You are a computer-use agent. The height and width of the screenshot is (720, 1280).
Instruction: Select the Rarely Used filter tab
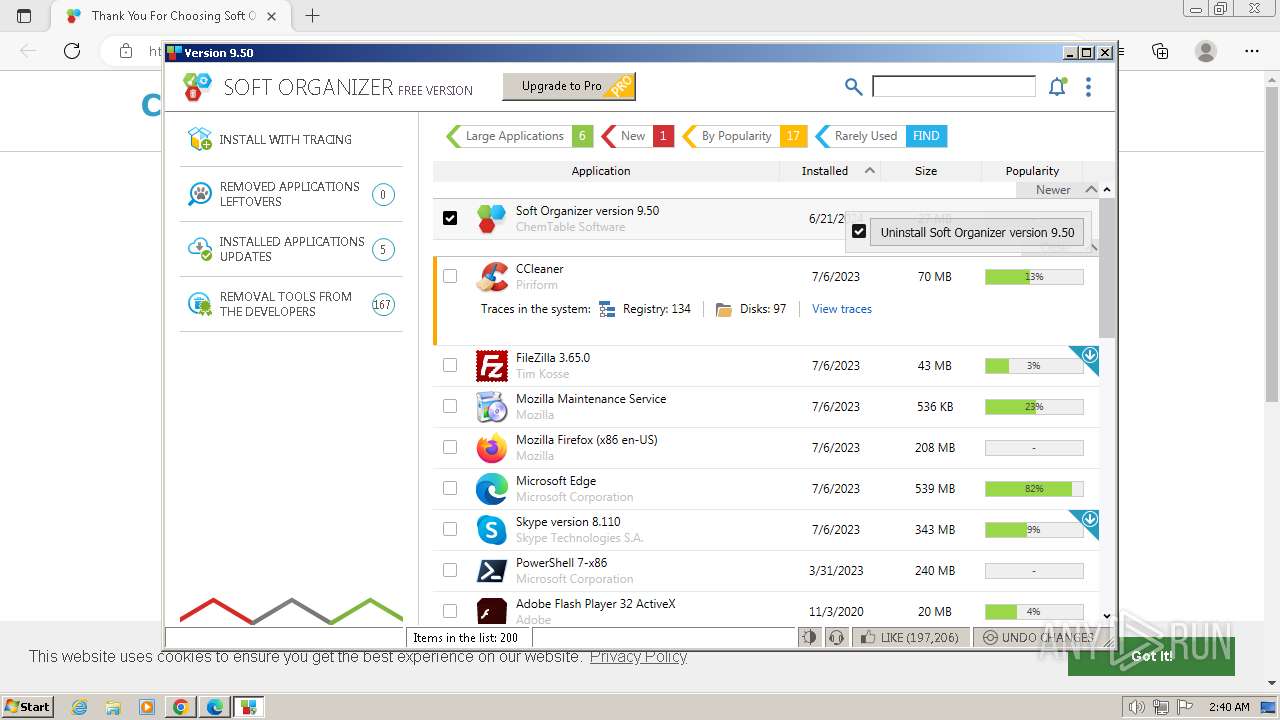pos(881,136)
